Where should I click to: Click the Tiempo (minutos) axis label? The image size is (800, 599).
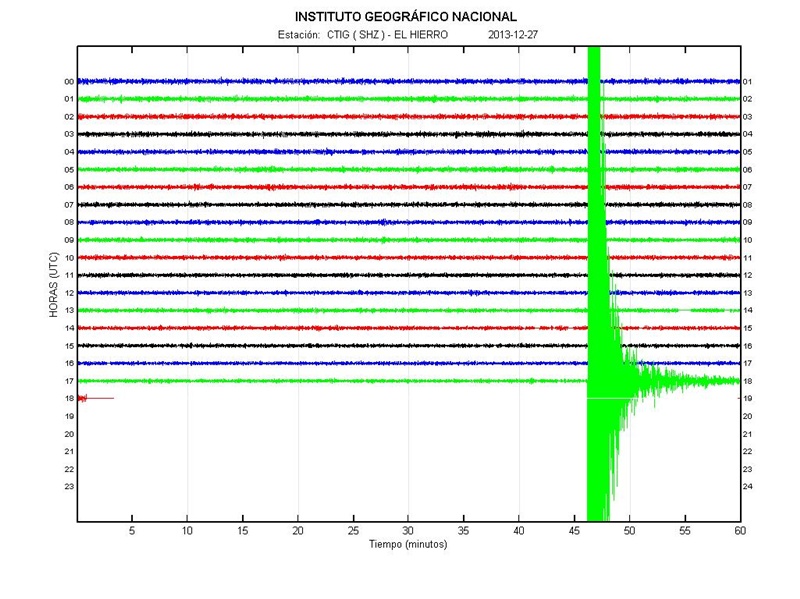tap(408, 545)
